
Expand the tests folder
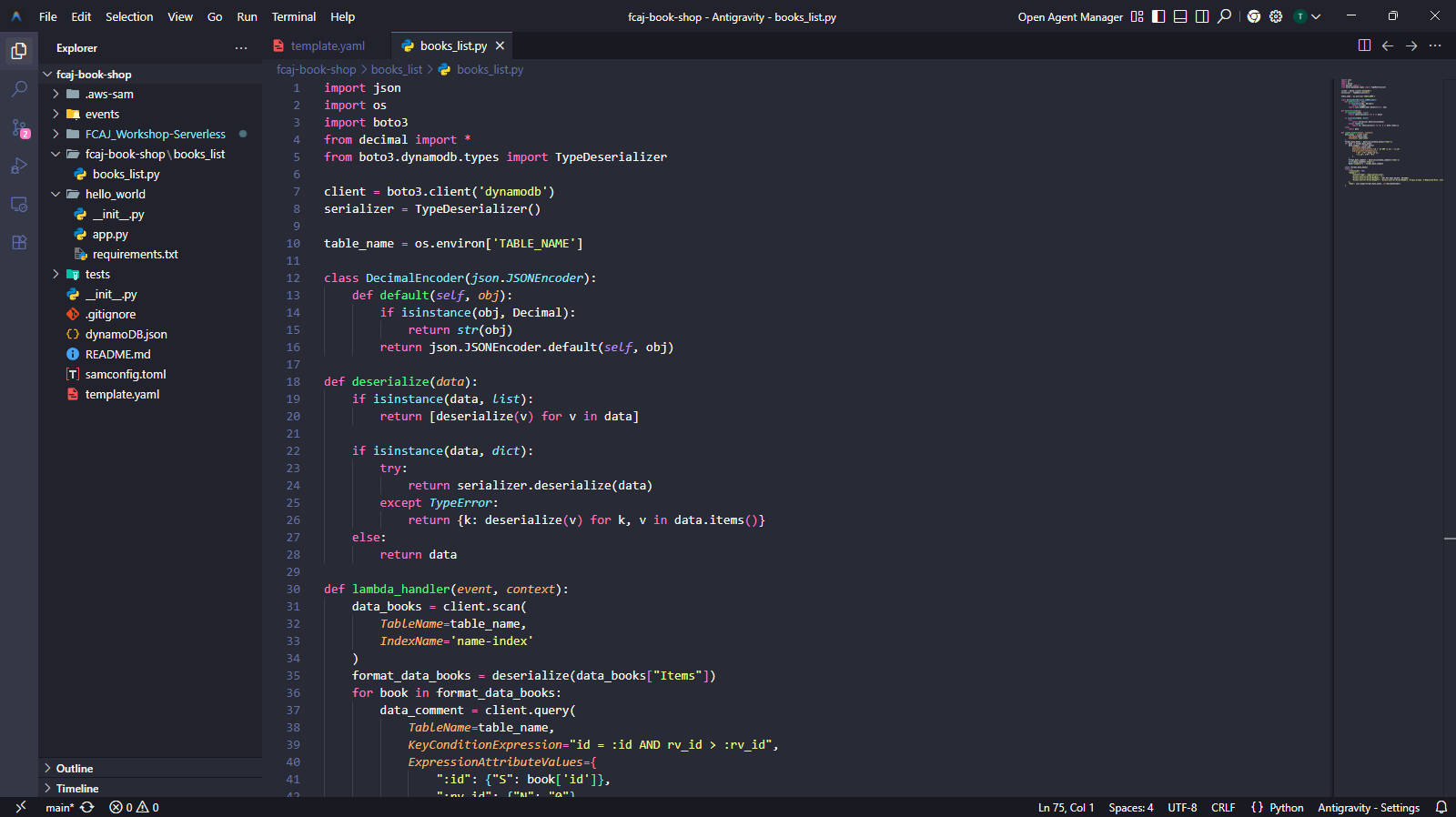click(x=56, y=274)
